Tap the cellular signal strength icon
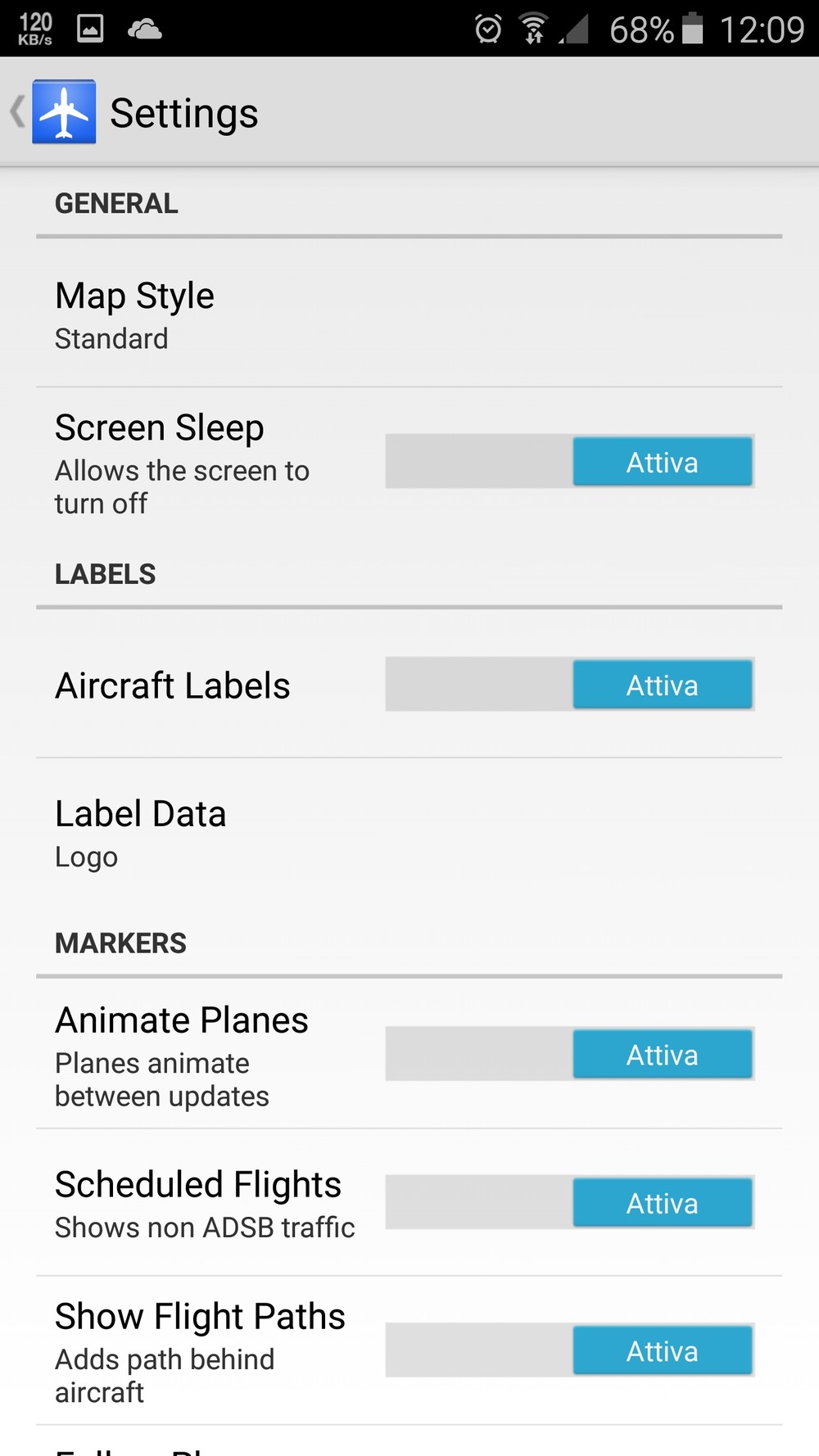The width and height of the screenshot is (819, 1456). (575, 29)
